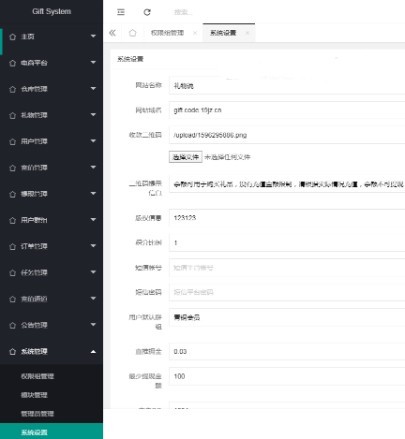Screen dimensions: 405x439
Task: Click the 网站名称 input field
Action: 287,86
